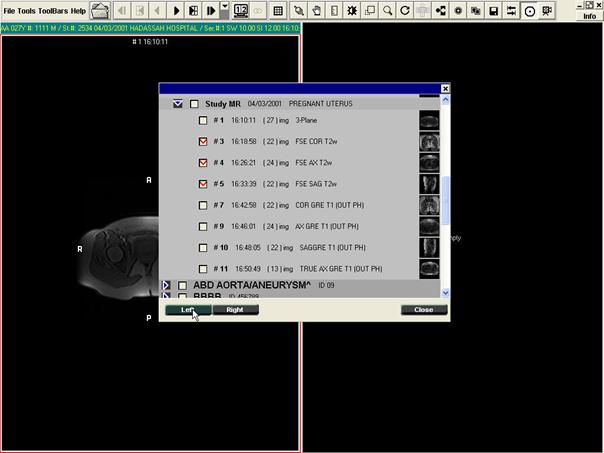Click the '#1 16:10:11' image label
604x453 pixels.
(150, 42)
